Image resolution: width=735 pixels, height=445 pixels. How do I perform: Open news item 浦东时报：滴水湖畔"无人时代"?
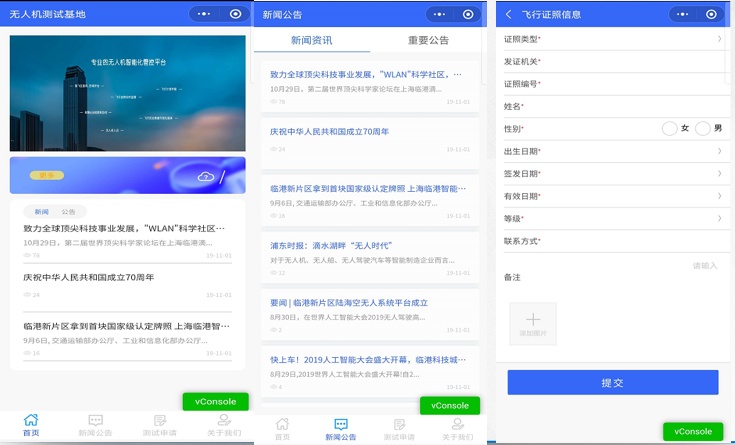click(x=370, y=258)
